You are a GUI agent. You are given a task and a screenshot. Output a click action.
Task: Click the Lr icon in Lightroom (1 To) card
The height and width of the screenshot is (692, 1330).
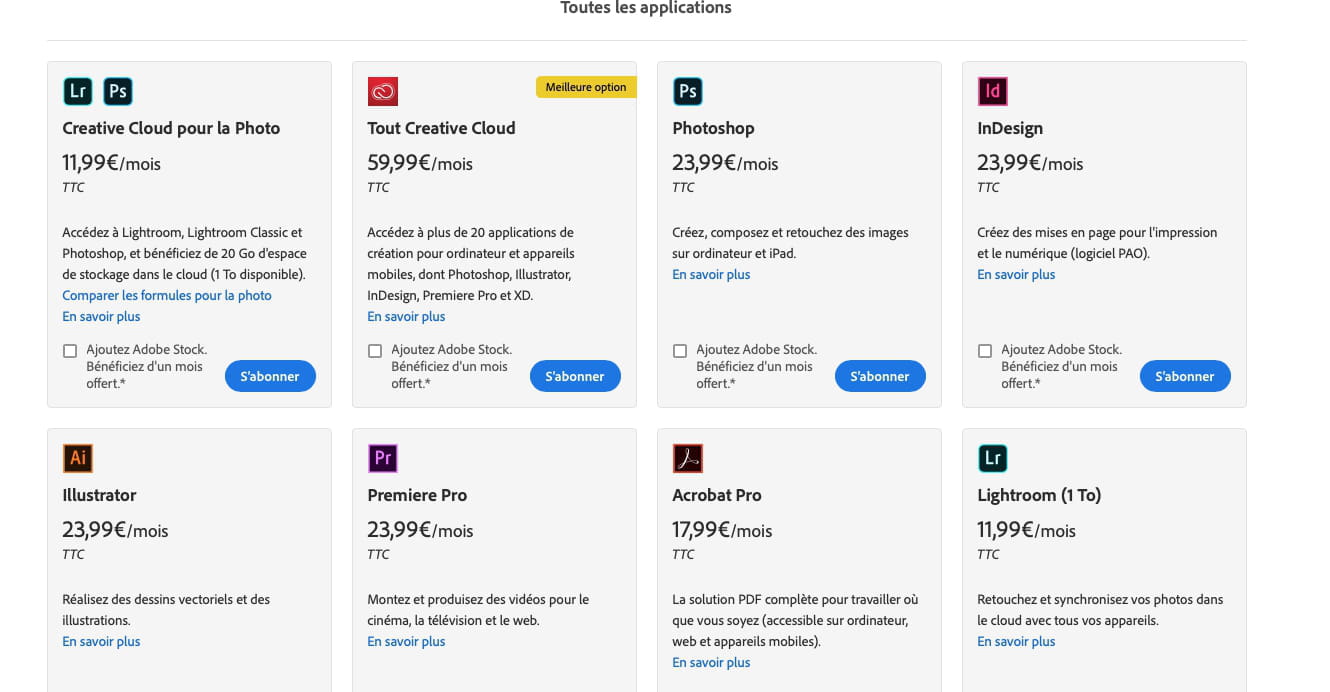click(x=993, y=459)
